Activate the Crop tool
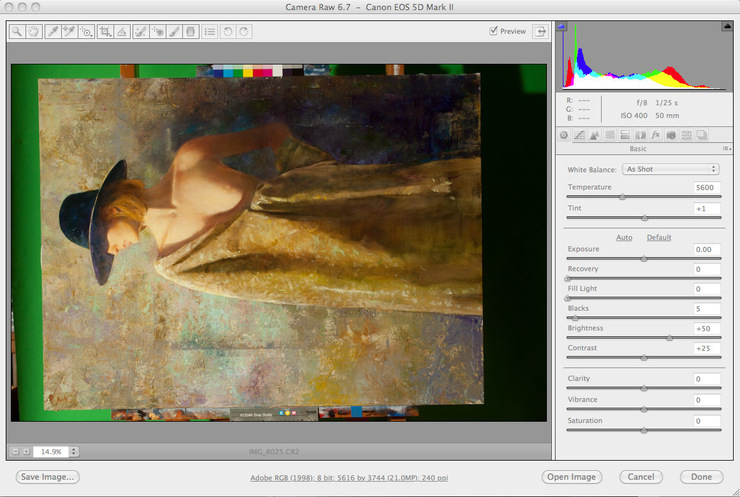This screenshot has width=740, height=497. click(105, 31)
